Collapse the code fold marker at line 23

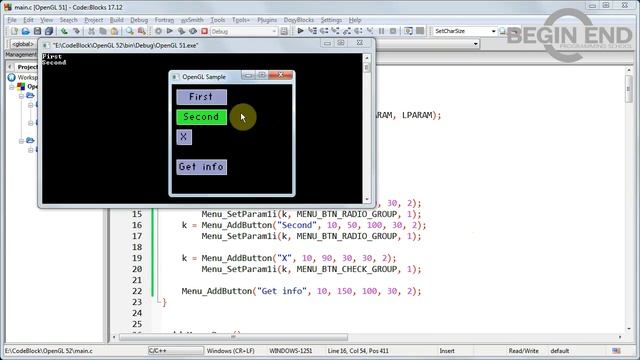pyautogui.click(x=159, y=302)
